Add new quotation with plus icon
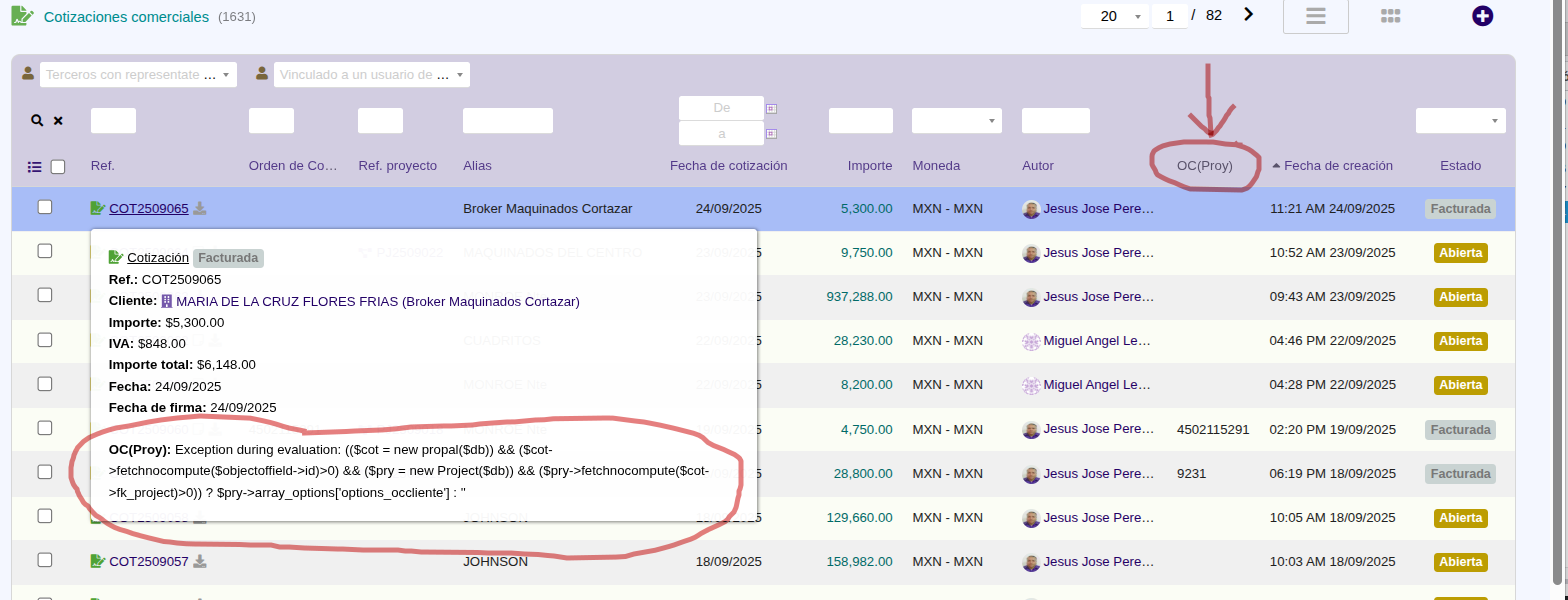 (1483, 16)
